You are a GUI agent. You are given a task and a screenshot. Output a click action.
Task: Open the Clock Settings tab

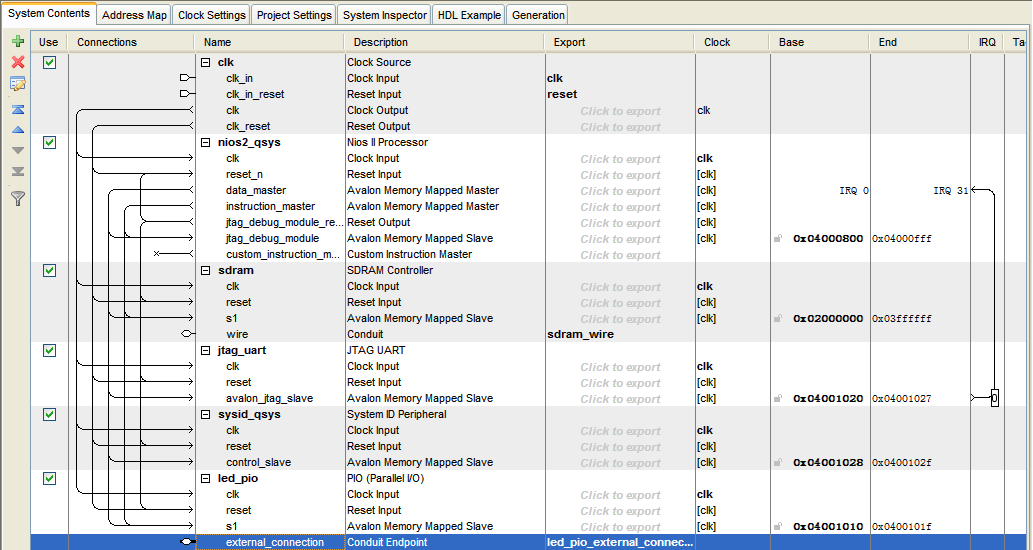[211, 14]
